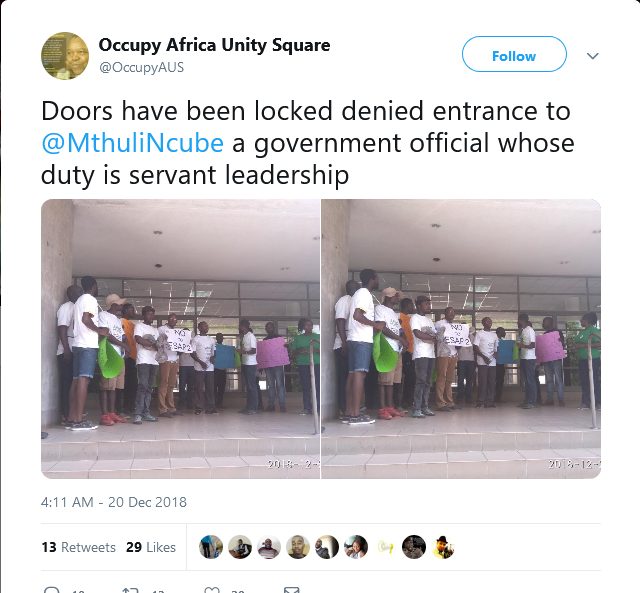
Task: Click the tweet timestamp 4:11 AM - 20 Dec 2018
Action: (114, 502)
